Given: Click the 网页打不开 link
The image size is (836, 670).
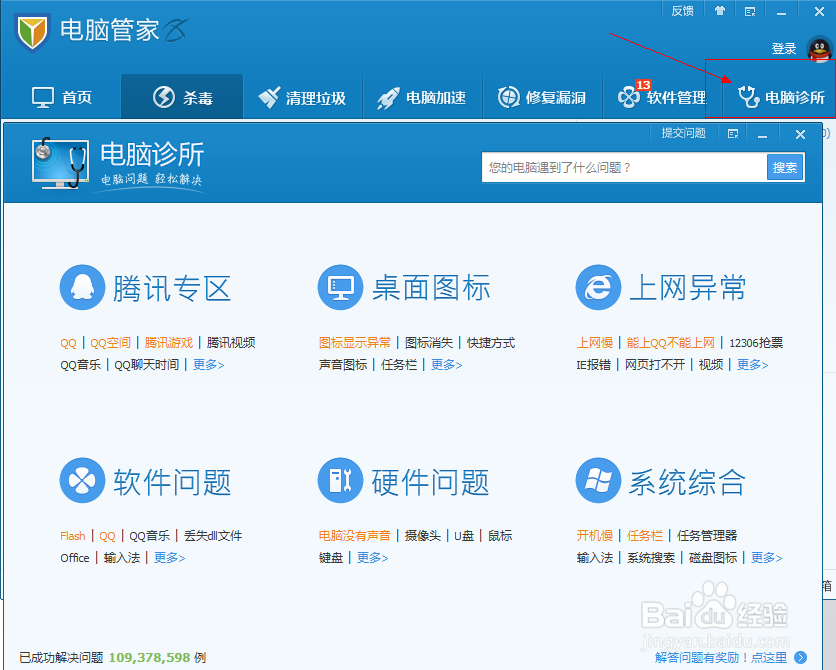Looking at the screenshot, I should click(x=655, y=365).
